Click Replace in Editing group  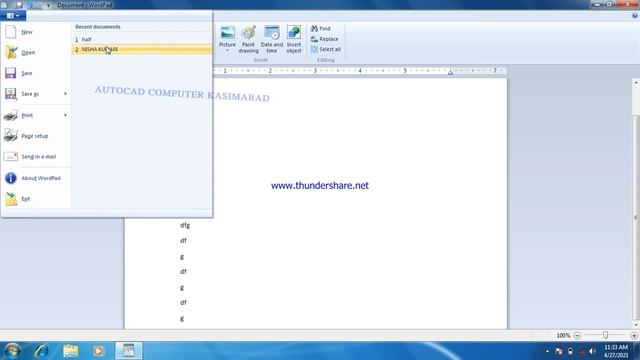324,39
